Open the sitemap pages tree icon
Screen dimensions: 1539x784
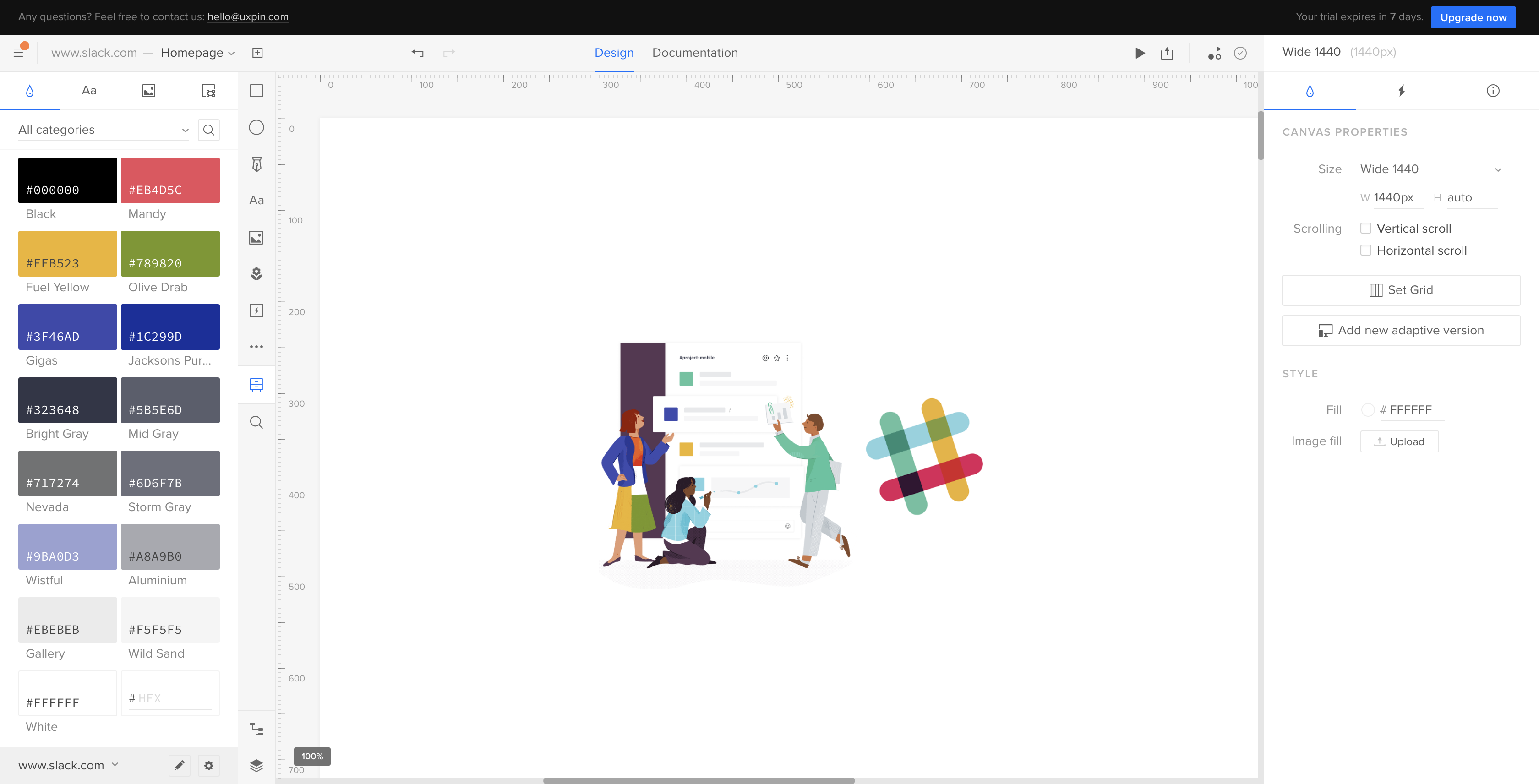(256, 729)
